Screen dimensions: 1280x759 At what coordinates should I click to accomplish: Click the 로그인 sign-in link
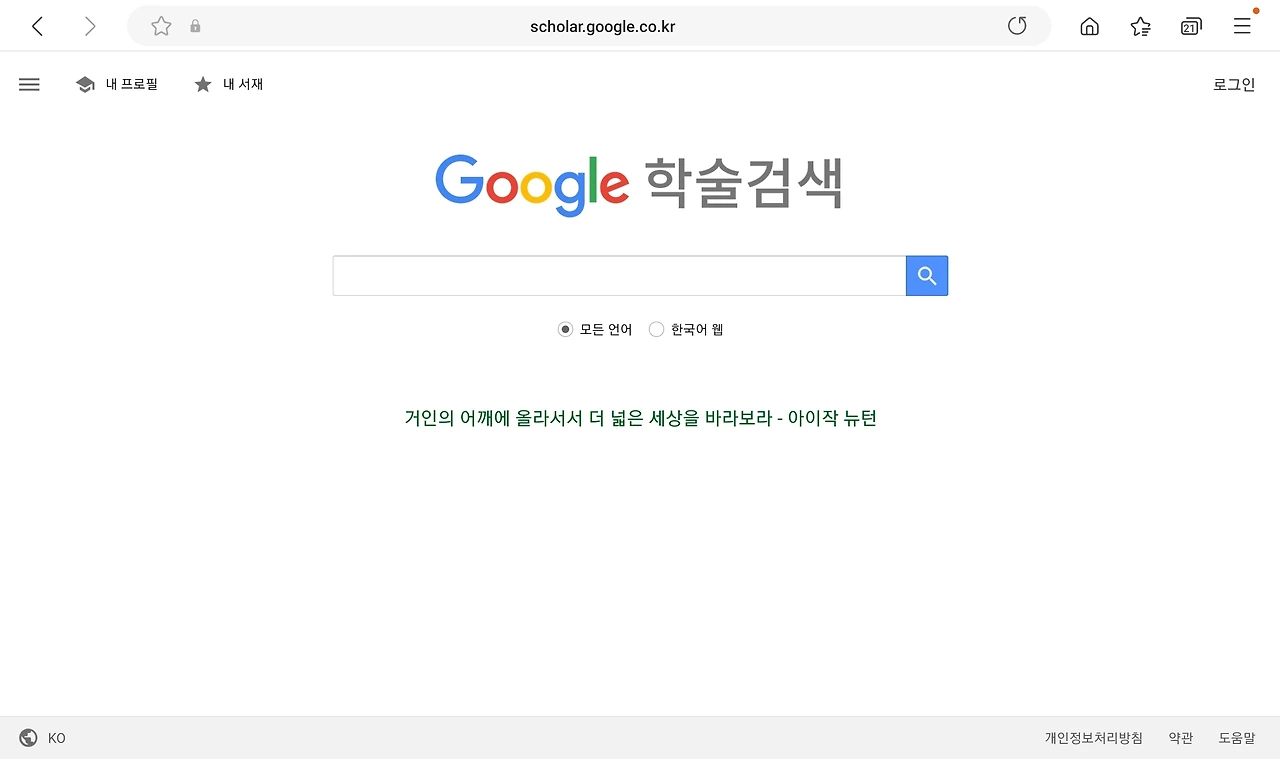(1234, 85)
